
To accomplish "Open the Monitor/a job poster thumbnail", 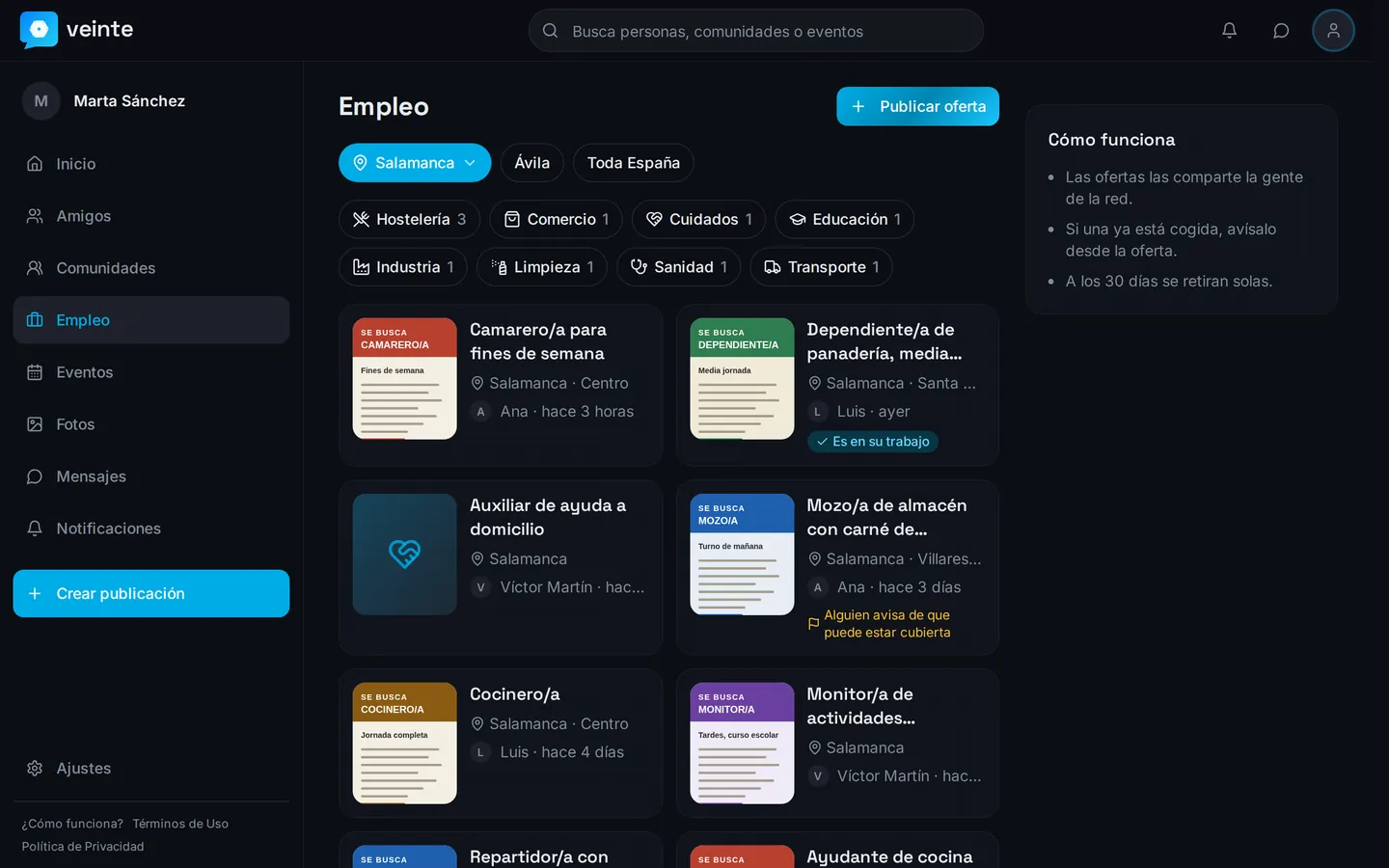I will click(x=742, y=744).
